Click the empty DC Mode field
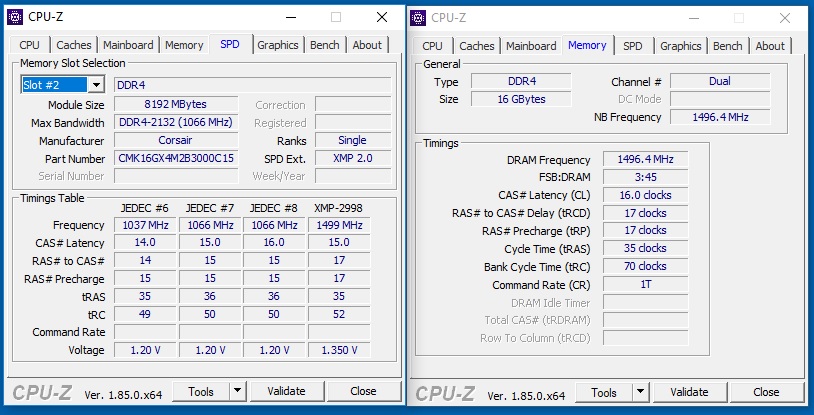The image size is (814, 415). pyautogui.click(x=720, y=99)
